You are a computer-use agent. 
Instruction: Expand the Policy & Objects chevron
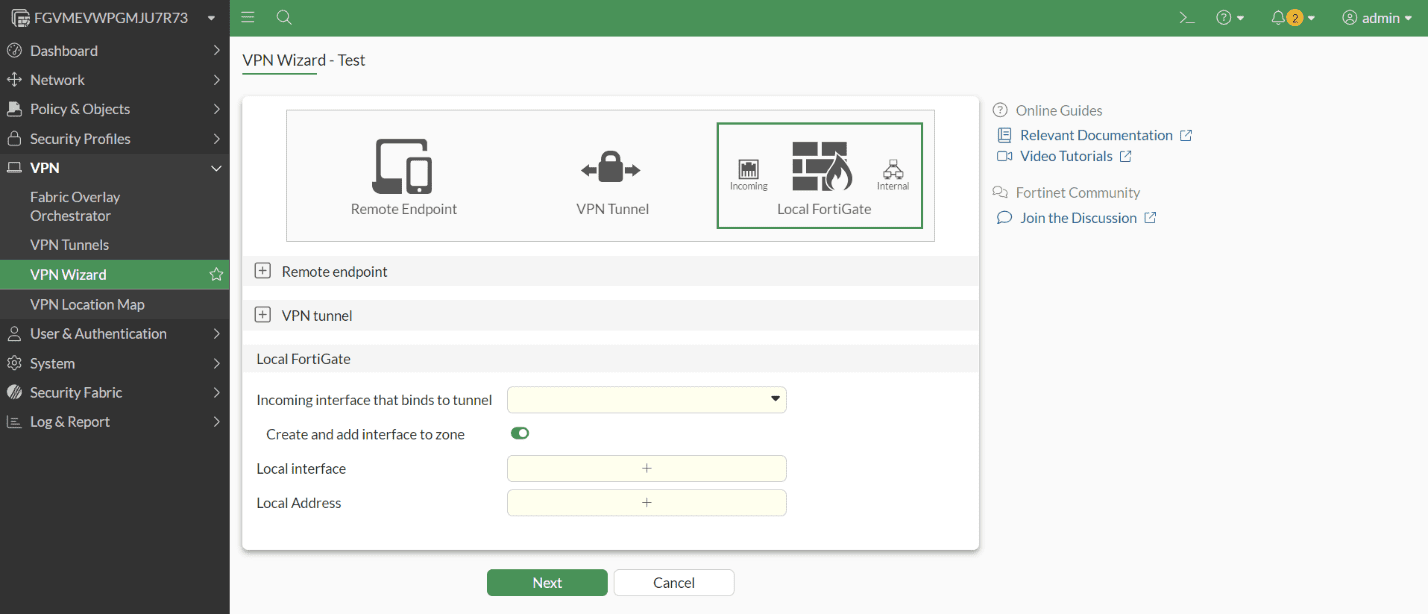coord(216,109)
